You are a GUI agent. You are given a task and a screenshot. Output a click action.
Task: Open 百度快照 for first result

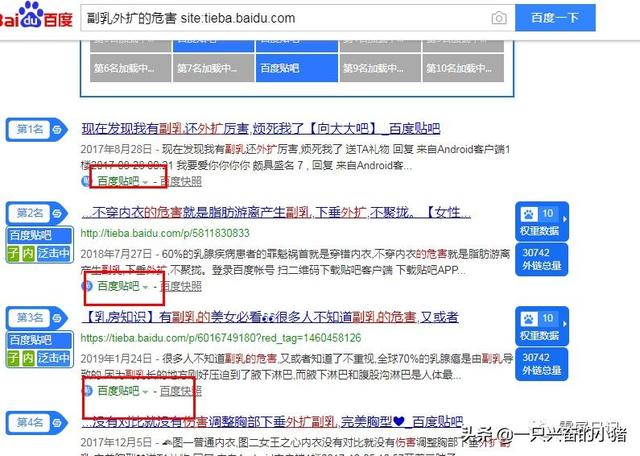pos(181,181)
